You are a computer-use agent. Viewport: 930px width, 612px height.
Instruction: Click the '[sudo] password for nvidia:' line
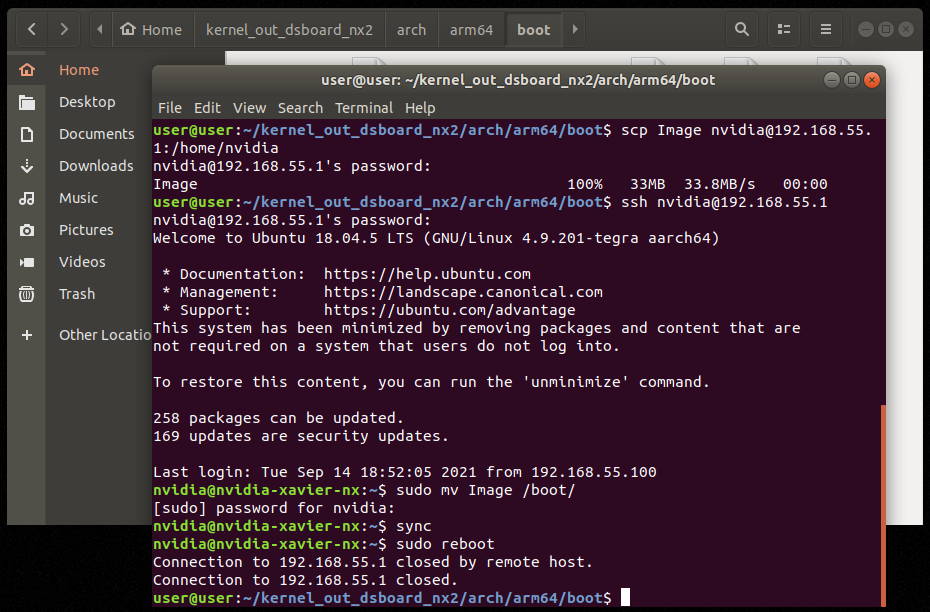[x=274, y=508]
